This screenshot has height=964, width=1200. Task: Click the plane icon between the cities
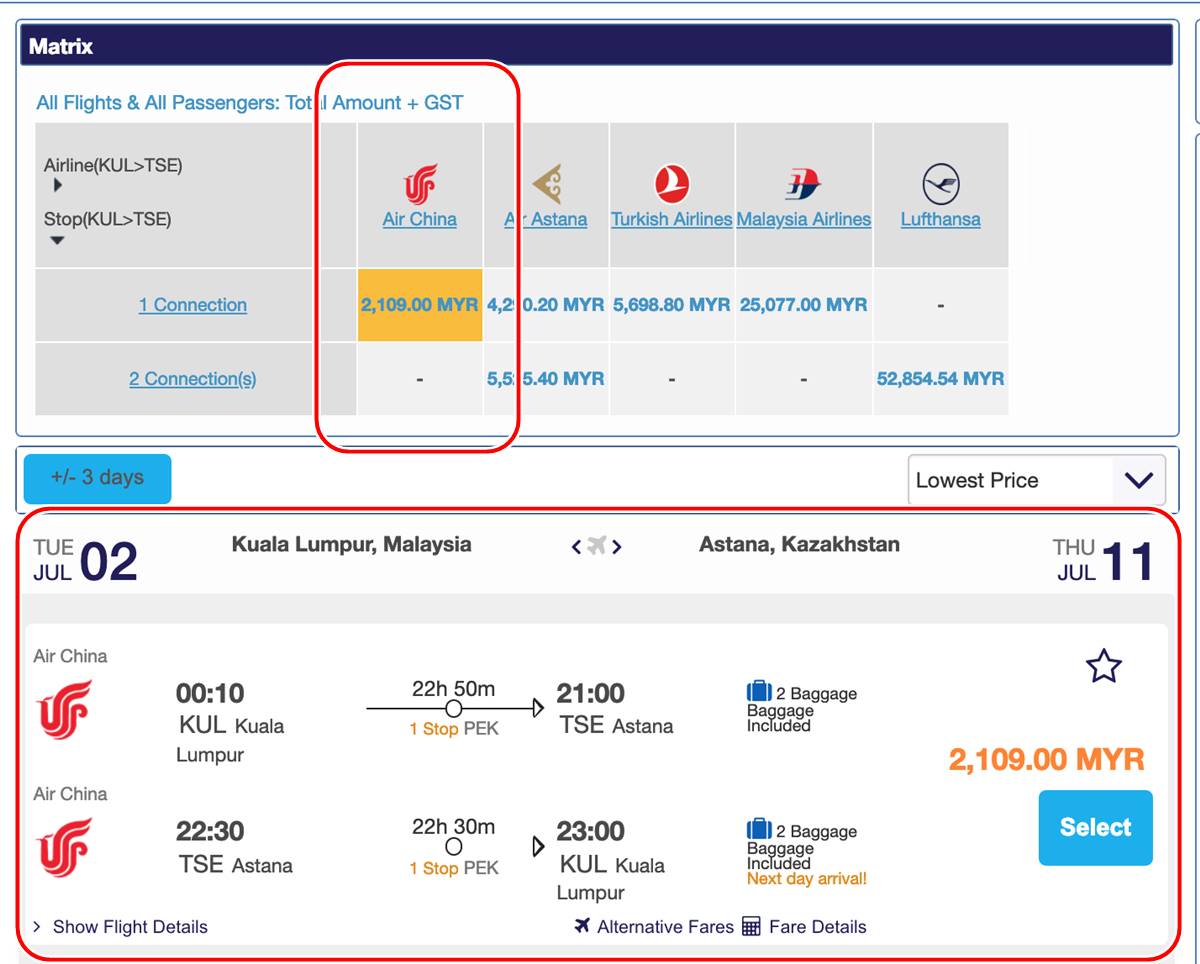597,545
